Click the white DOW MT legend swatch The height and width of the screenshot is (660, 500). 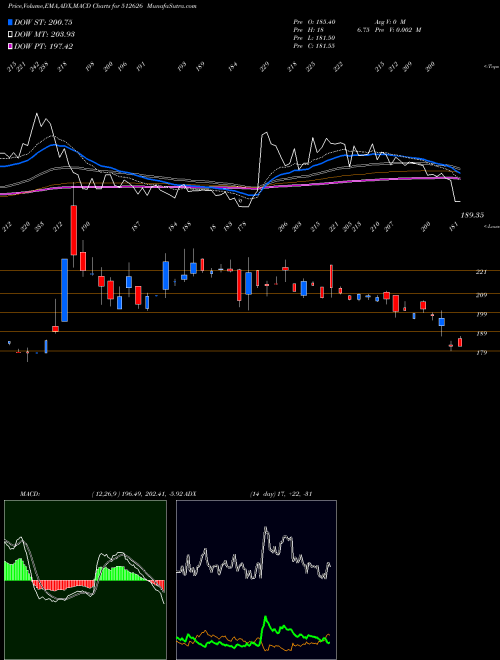click(x=11, y=35)
